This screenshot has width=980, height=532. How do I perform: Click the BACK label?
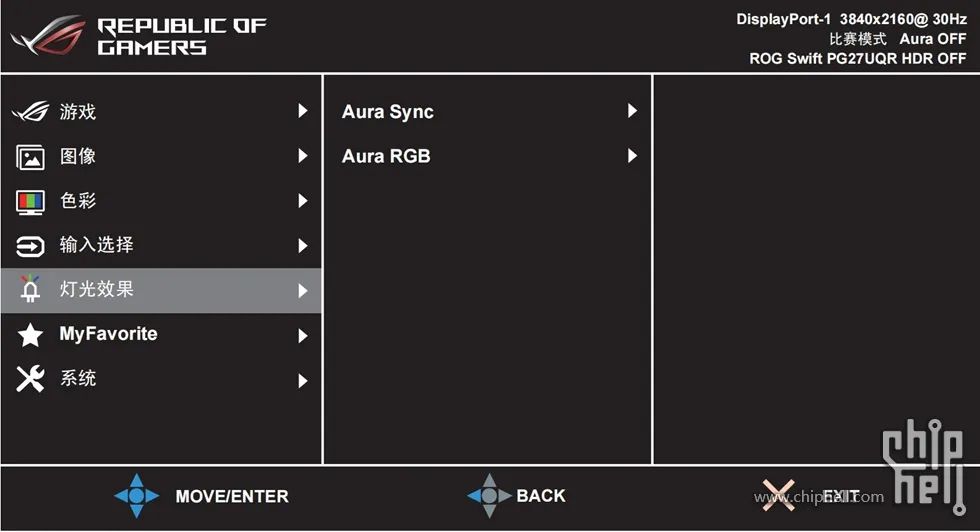click(541, 496)
